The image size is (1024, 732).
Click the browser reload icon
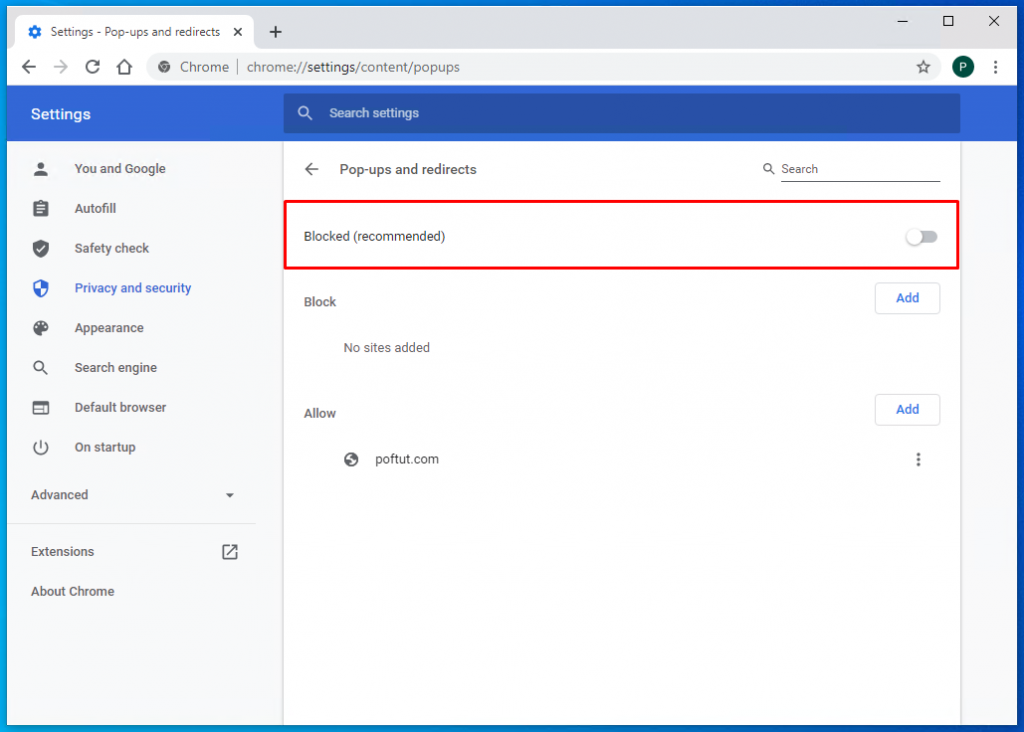92,67
